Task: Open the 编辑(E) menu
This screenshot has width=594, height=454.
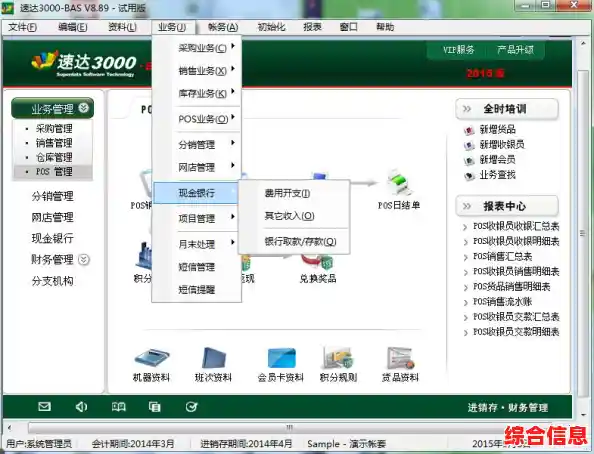Action: (73, 27)
